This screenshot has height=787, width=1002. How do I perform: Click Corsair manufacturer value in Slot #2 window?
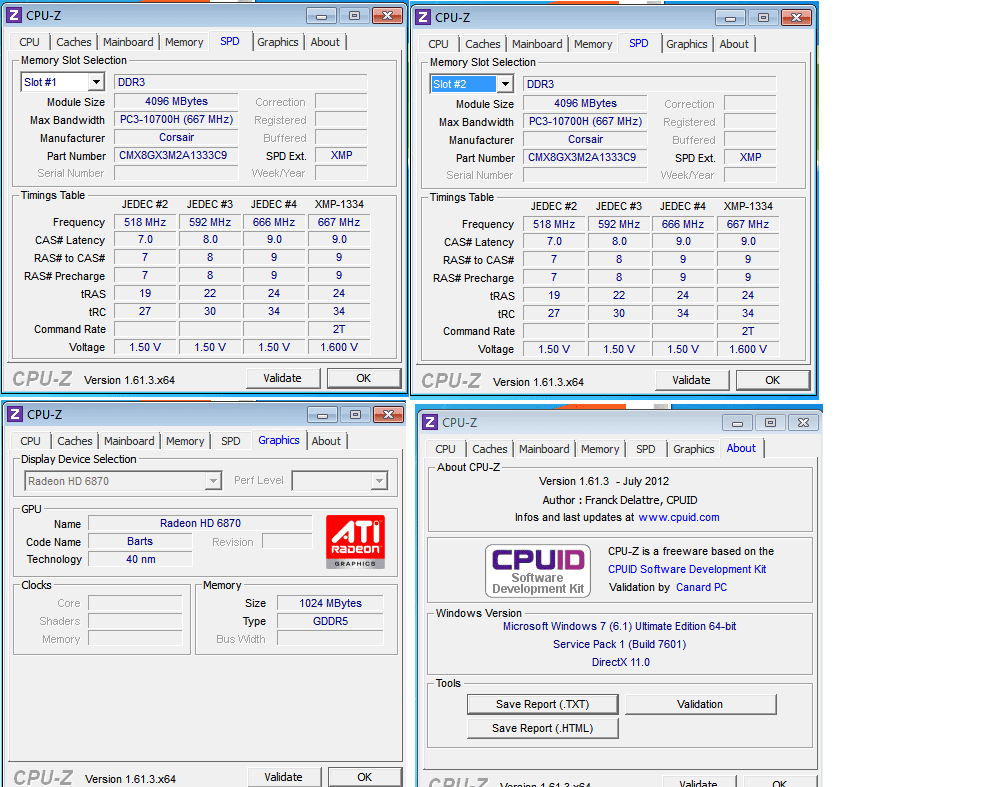click(x=585, y=139)
